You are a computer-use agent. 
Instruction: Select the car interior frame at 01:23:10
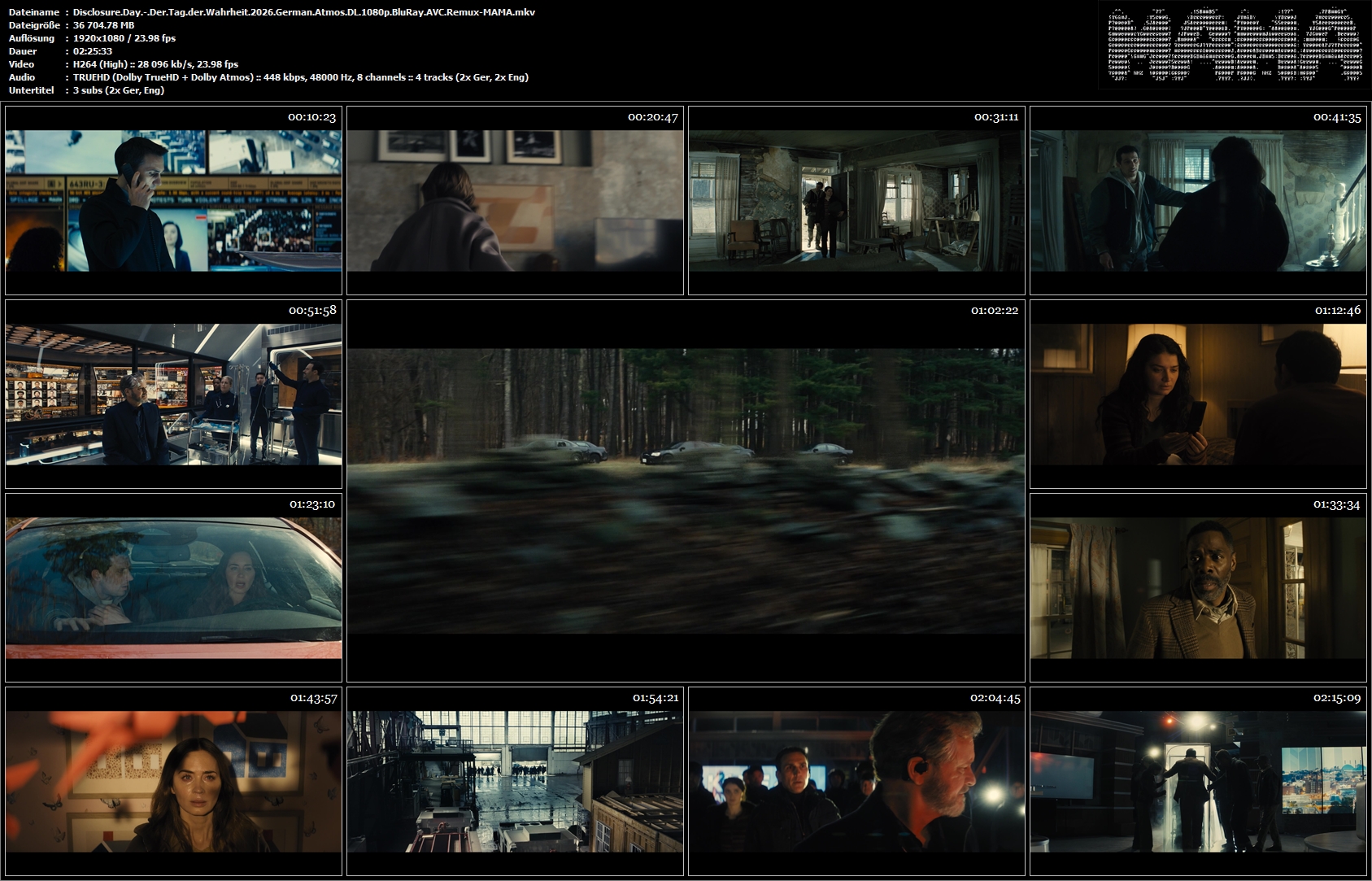tap(173, 587)
